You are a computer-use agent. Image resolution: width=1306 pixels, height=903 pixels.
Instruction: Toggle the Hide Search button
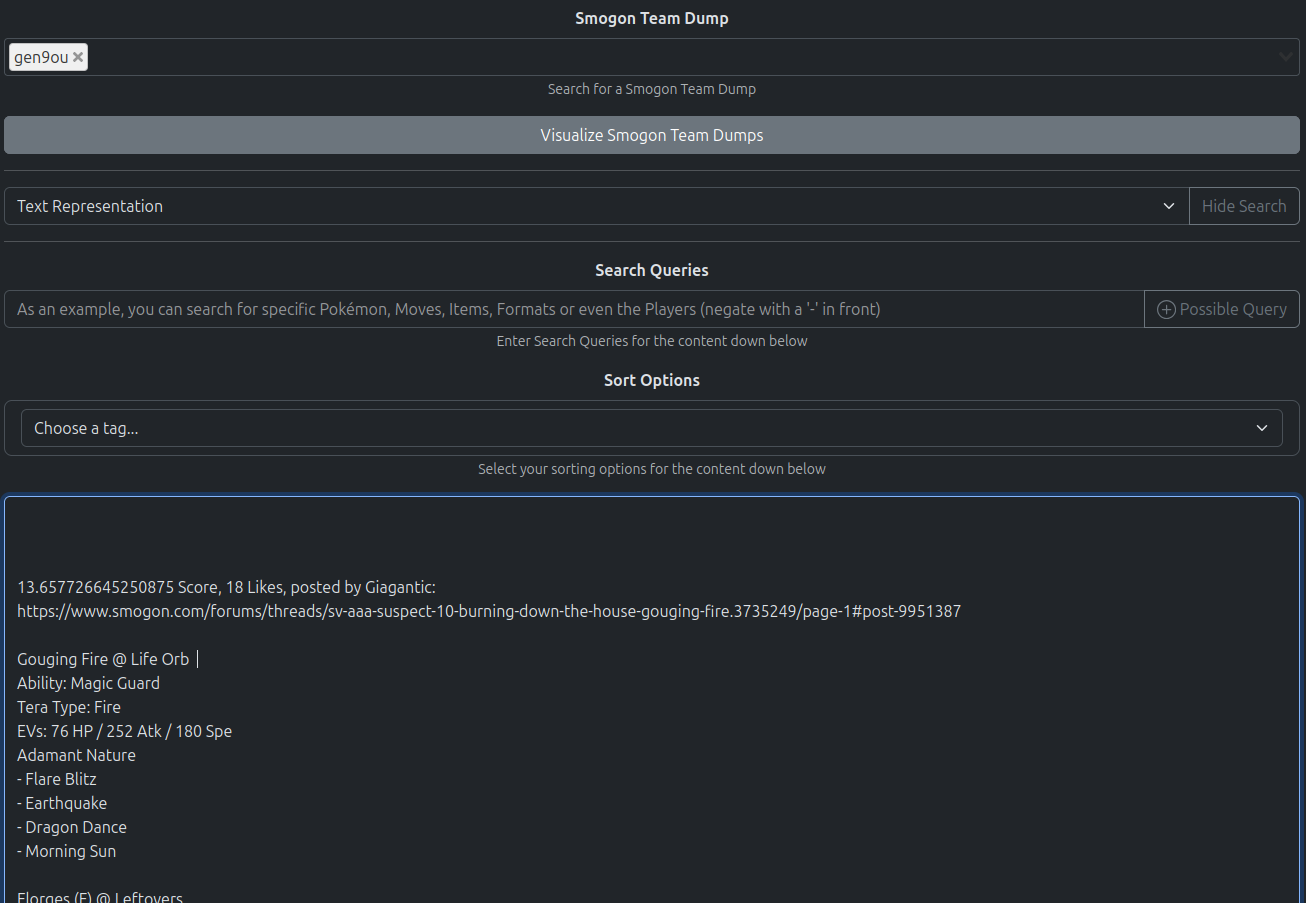tap(1244, 206)
